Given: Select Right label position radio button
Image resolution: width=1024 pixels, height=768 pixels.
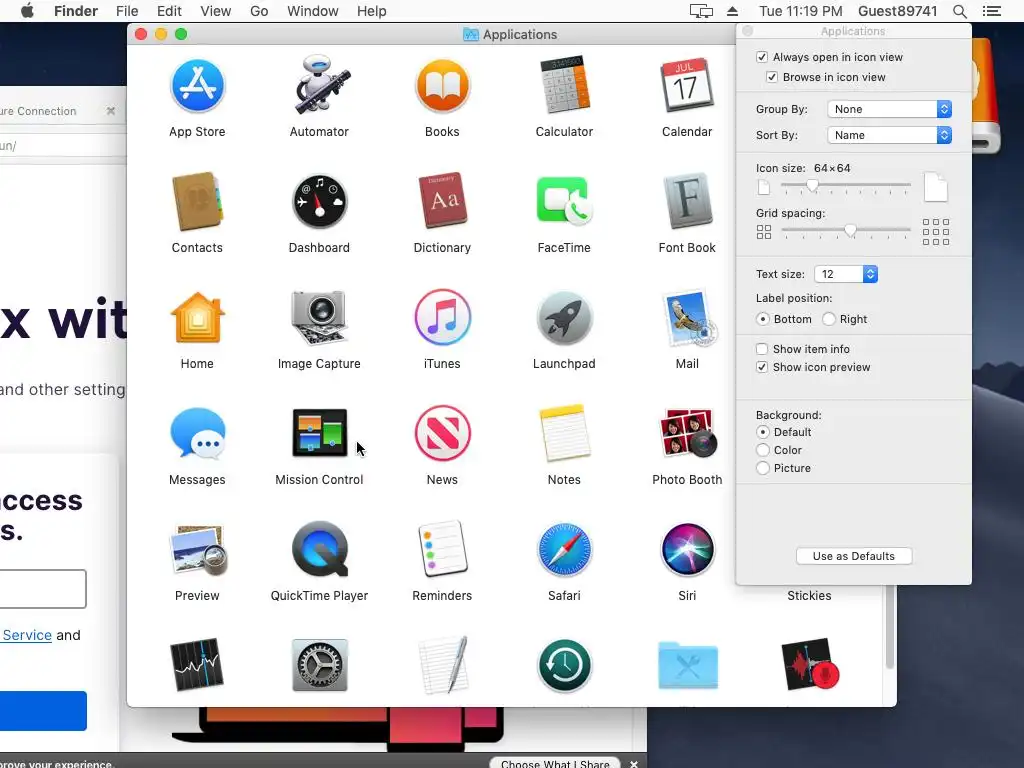Looking at the screenshot, I should 829,319.
